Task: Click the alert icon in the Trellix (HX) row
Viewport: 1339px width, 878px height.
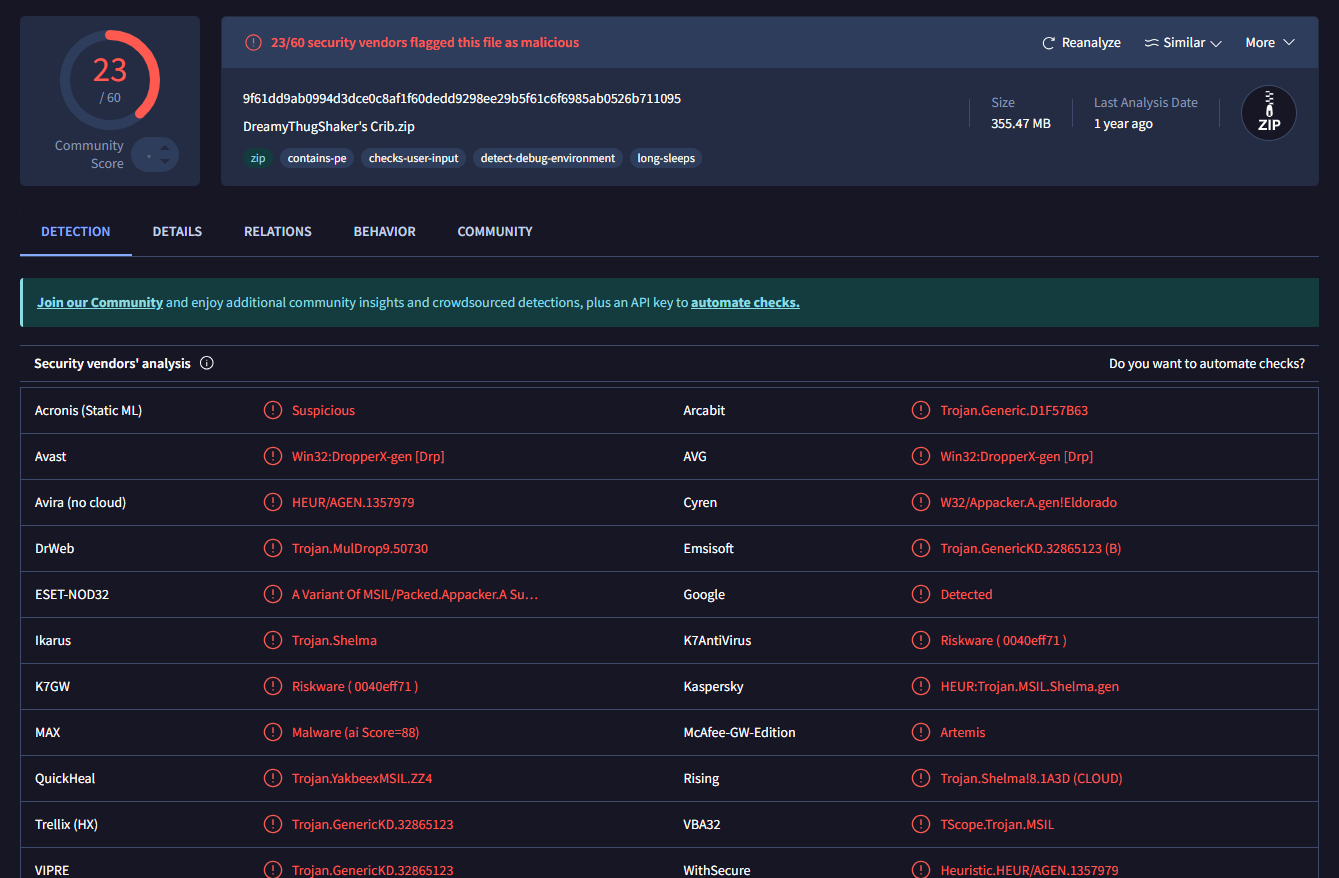Action: click(x=272, y=824)
